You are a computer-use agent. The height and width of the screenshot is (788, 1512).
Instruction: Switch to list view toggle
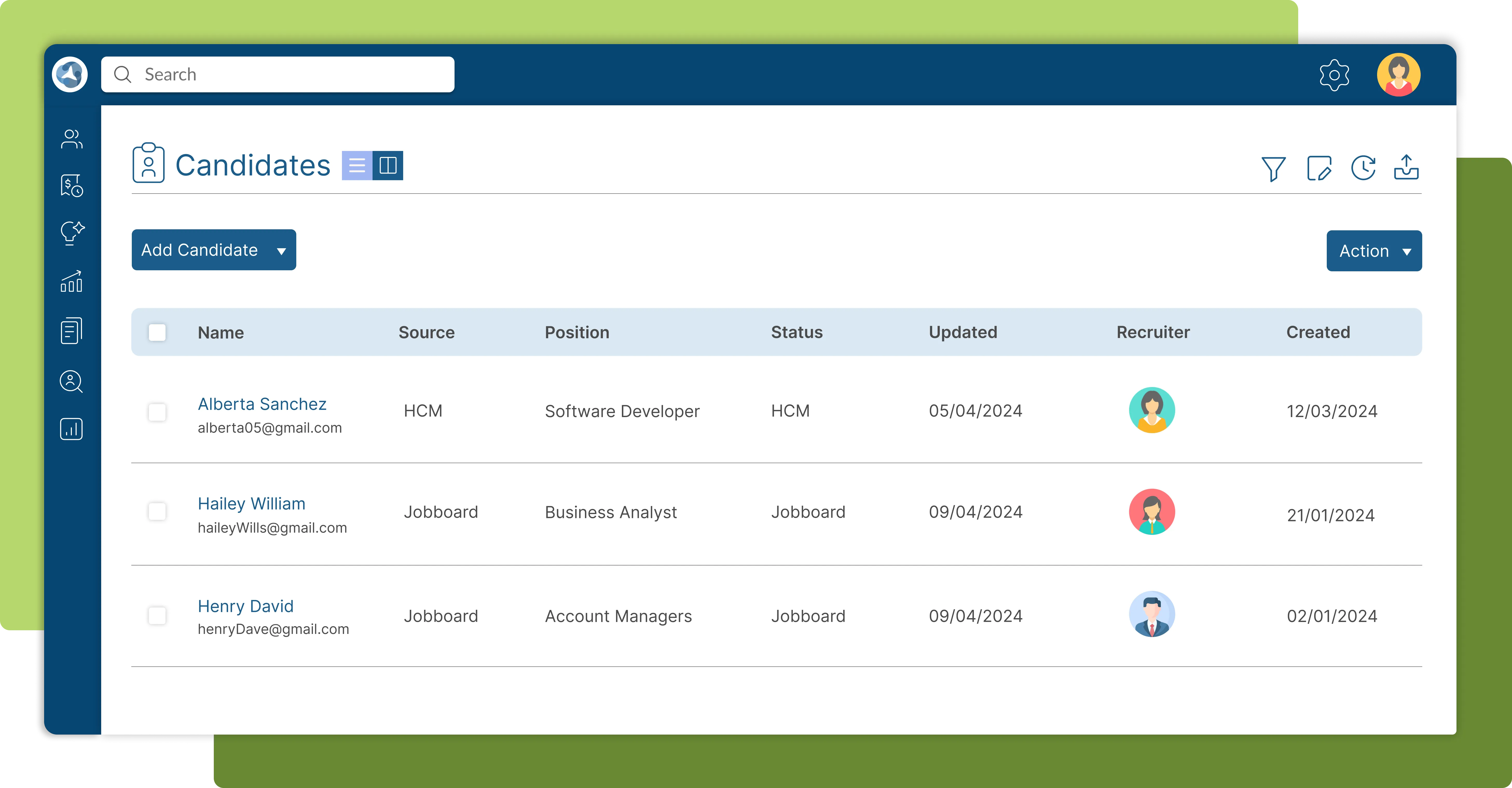tap(357, 165)
